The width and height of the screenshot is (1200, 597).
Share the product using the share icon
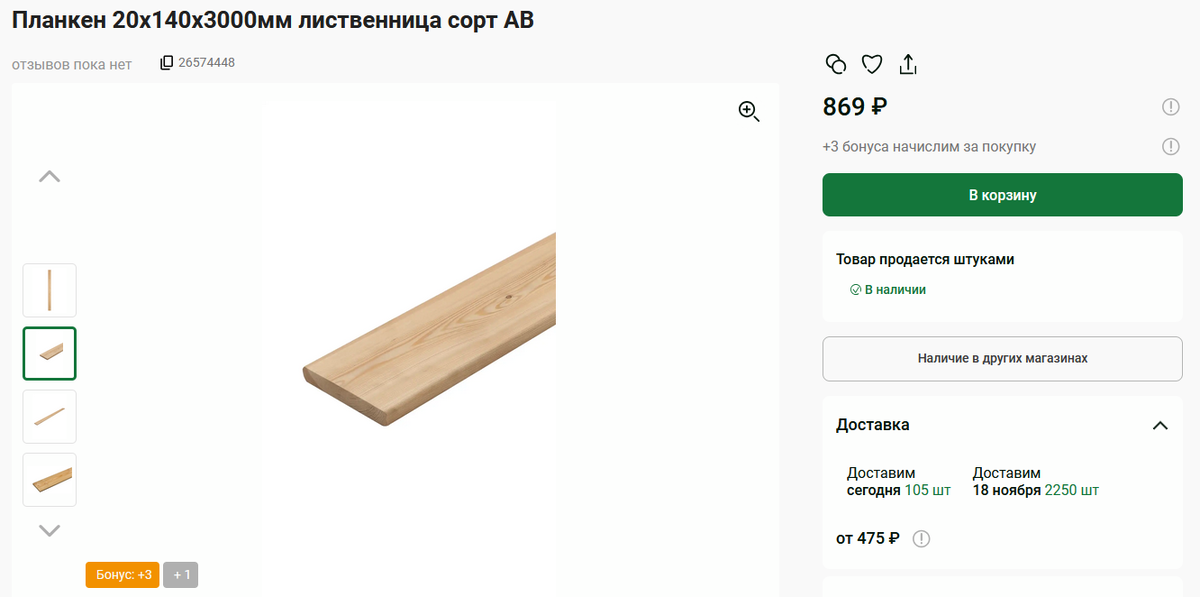908,63
